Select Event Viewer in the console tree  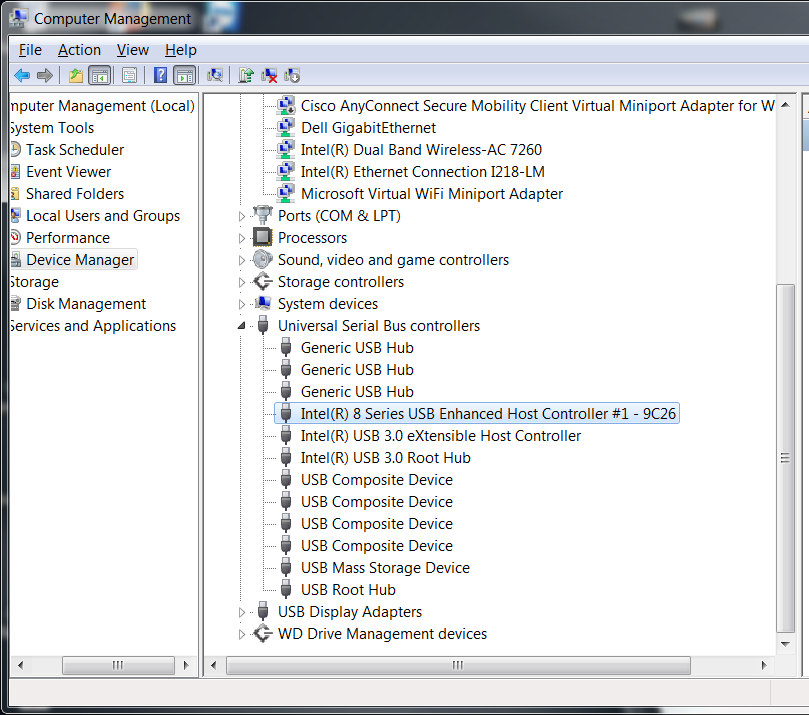(x=69, y=172)
